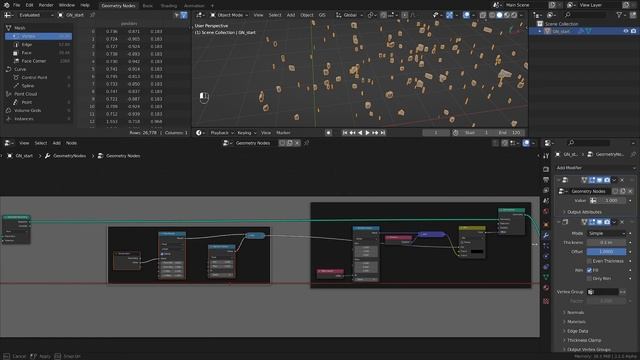This screenshot has height=360, width=640.
Task: Select Volume Grids in spreadsheet
Action: tap(38, 110)
